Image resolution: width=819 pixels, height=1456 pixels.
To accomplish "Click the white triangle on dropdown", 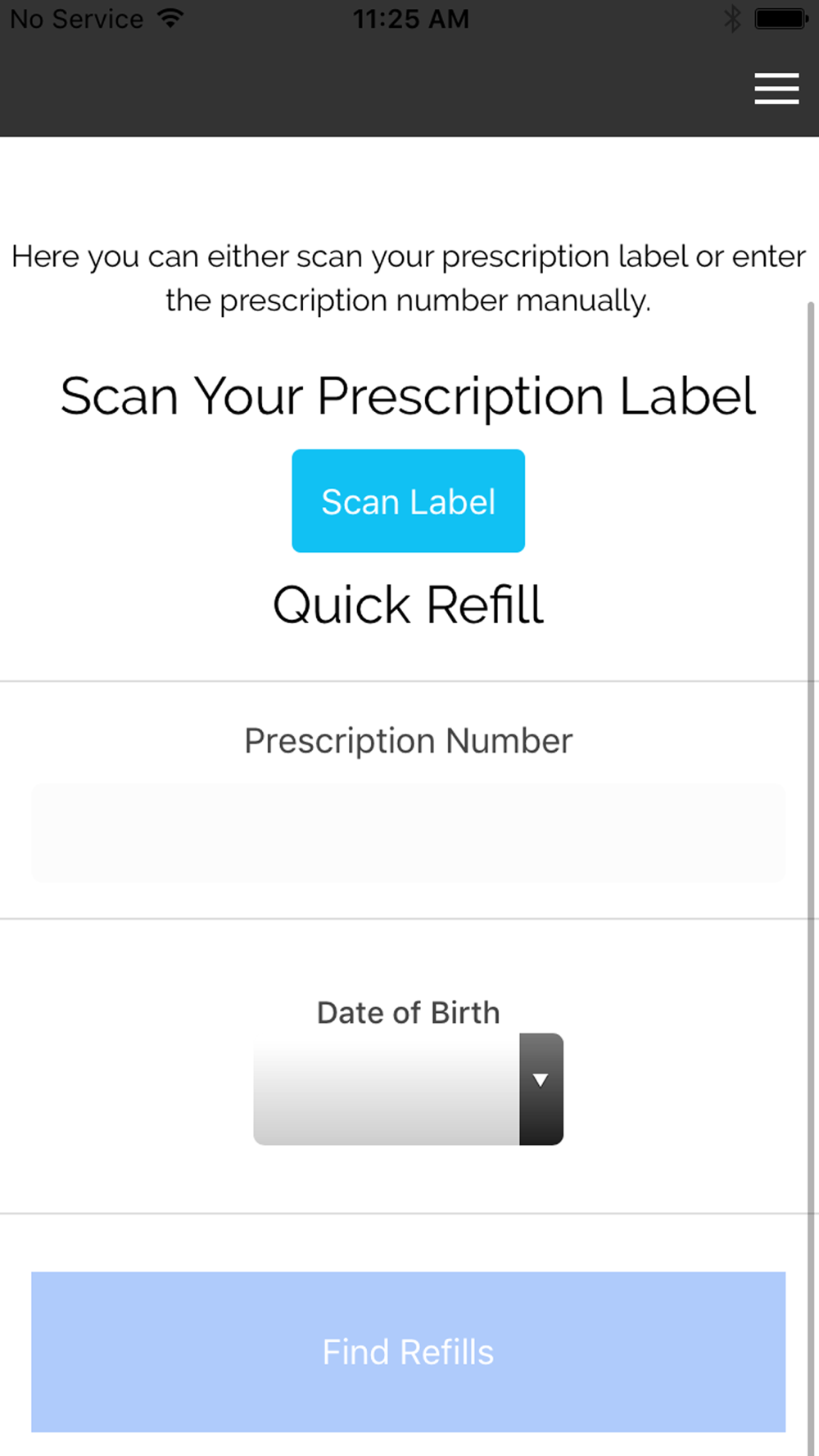I will 541,1080.
